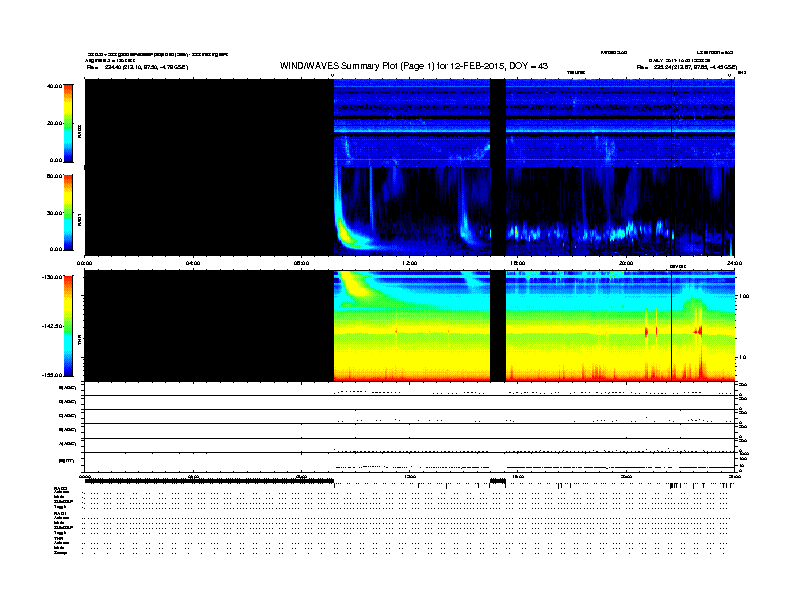Click the bright yellow burst in RAD1 spectrogram
Viewport: 792px width, 612px height.
(x=345, y=234)
